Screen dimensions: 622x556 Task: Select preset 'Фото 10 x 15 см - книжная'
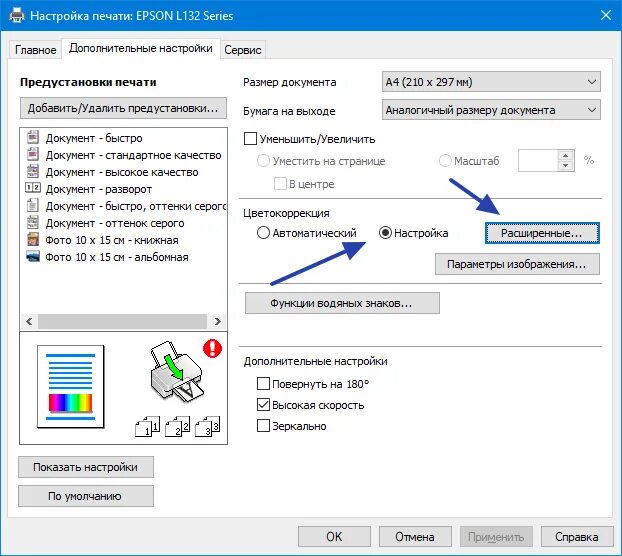pos(112,240)
